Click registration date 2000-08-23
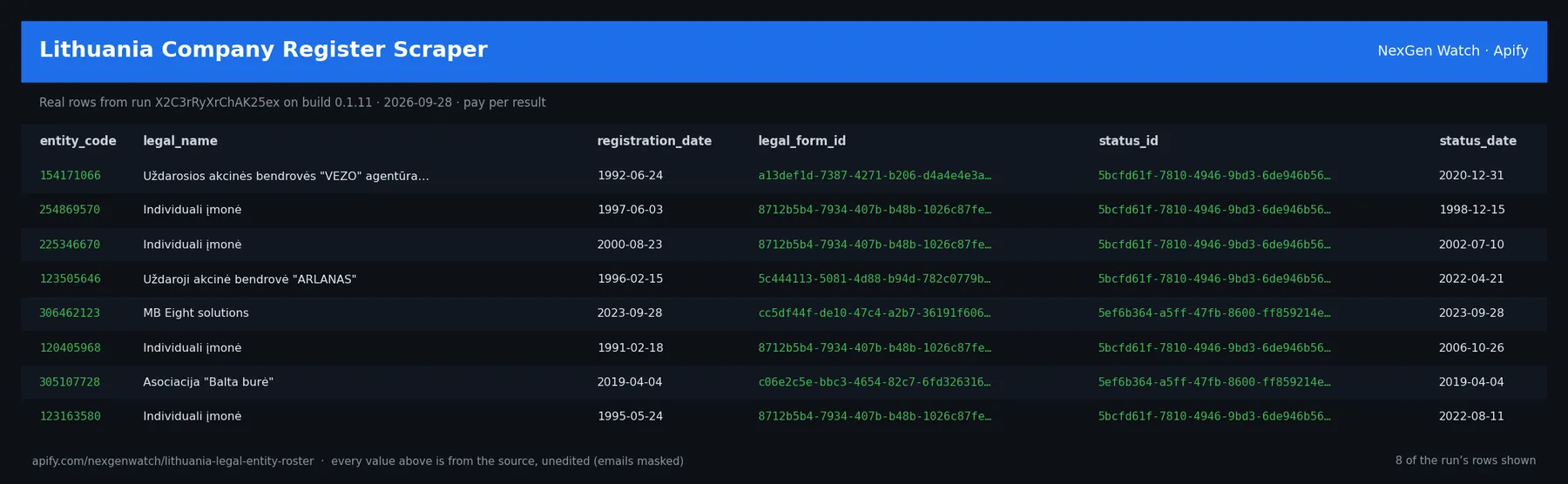The width and height of the screenshot is (1568, 484). (630, 245)
